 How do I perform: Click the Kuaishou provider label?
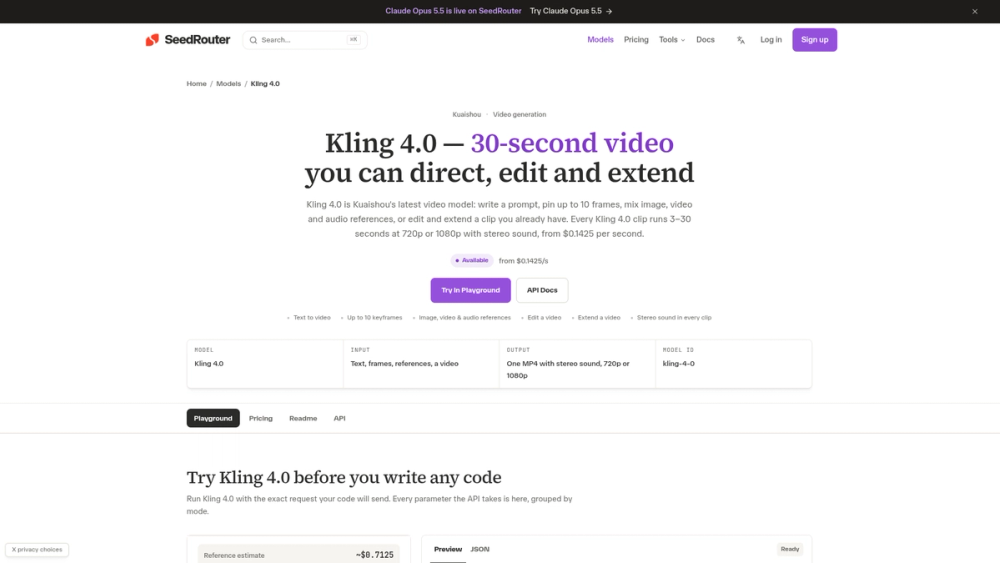467,115
